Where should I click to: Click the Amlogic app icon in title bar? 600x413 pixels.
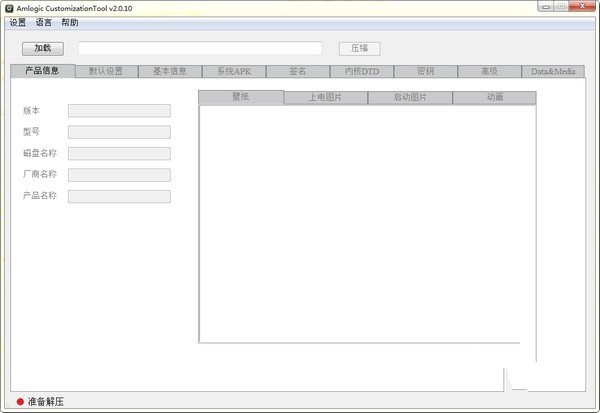(9, 8)
